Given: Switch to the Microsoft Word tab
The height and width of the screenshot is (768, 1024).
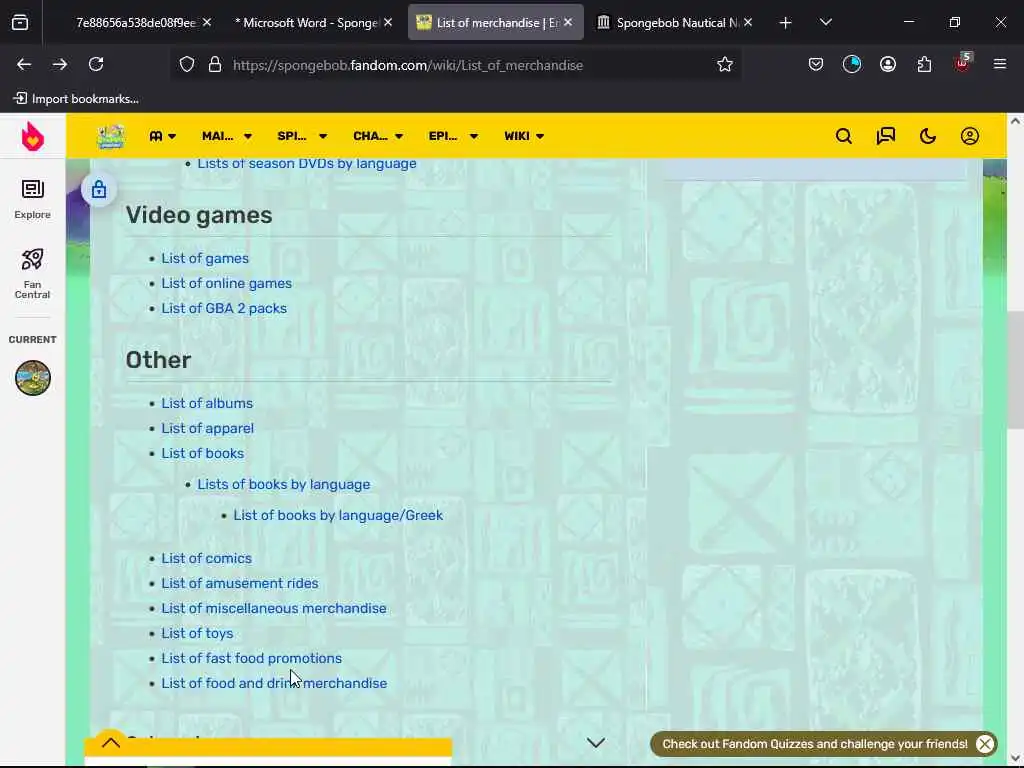Looking at the screenshot, I should (x=307, y=22).
